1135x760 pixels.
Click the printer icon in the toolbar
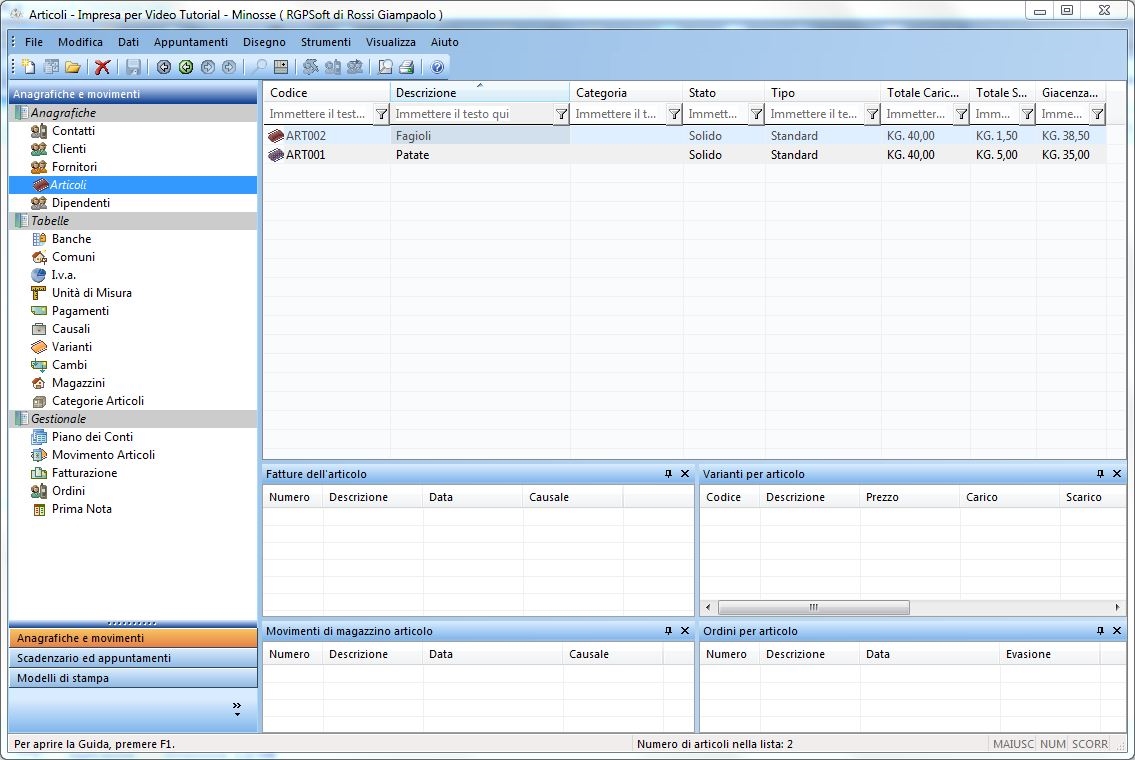pos(407,67)
